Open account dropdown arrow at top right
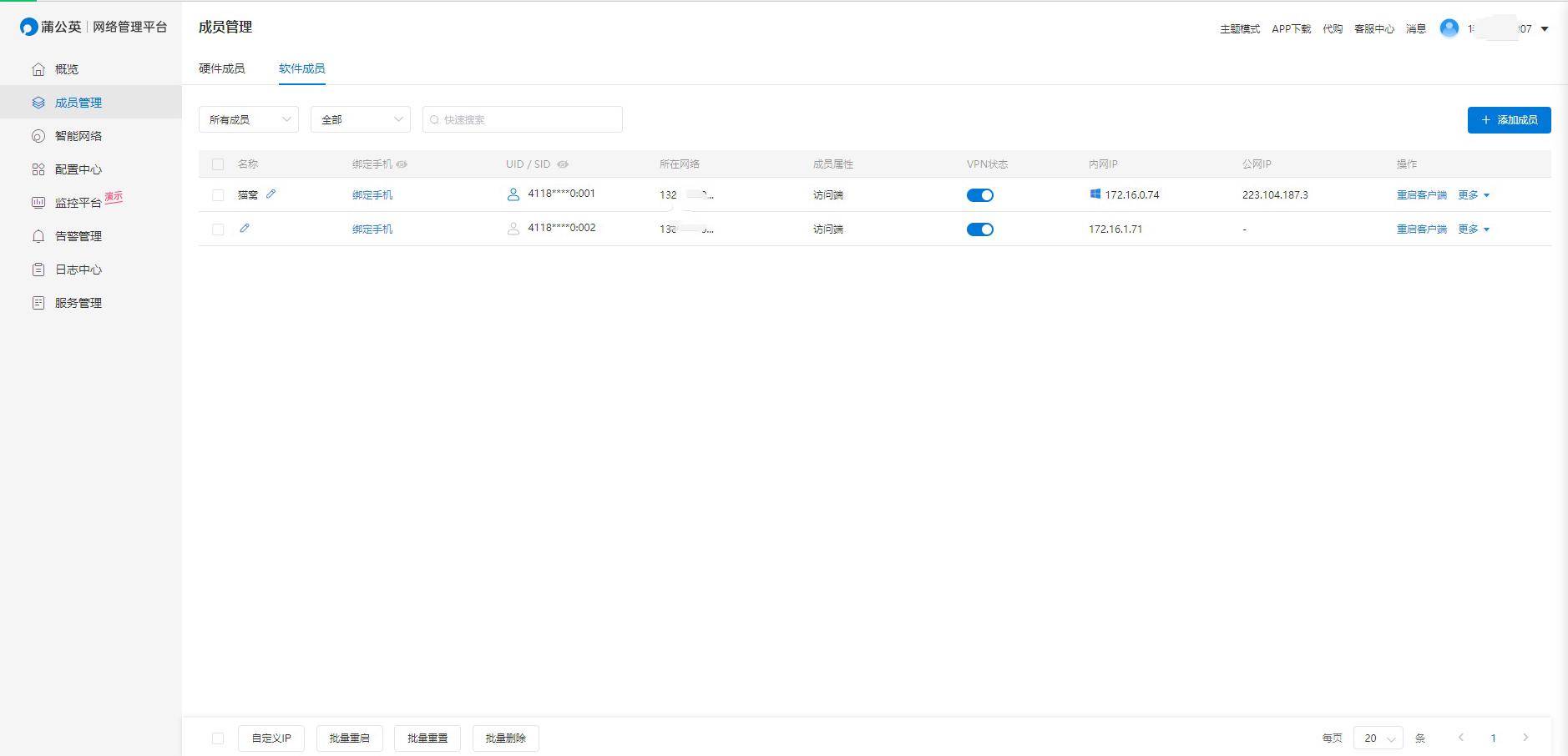The image size is (1568, 756). [x=1545, y=29]
